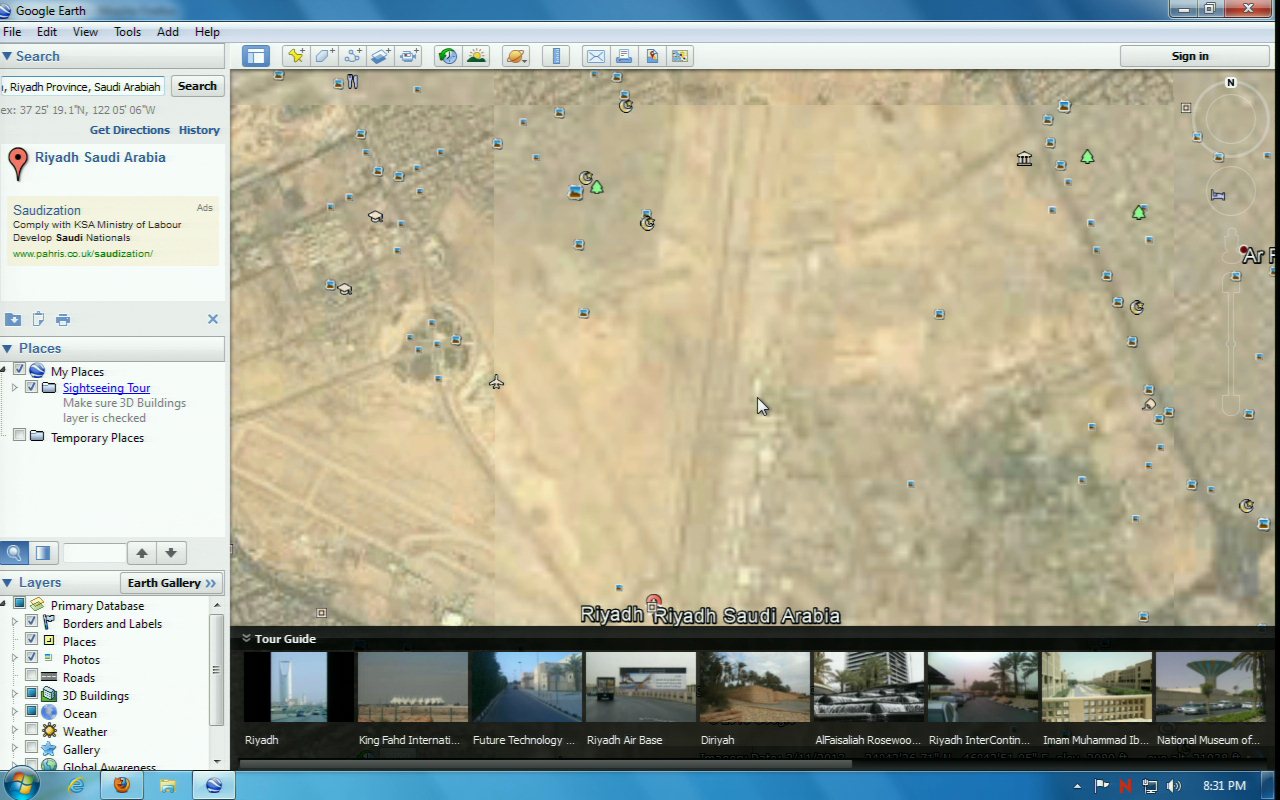Open the Tools menu
The image size is (1280, 800).
[127, 32]
